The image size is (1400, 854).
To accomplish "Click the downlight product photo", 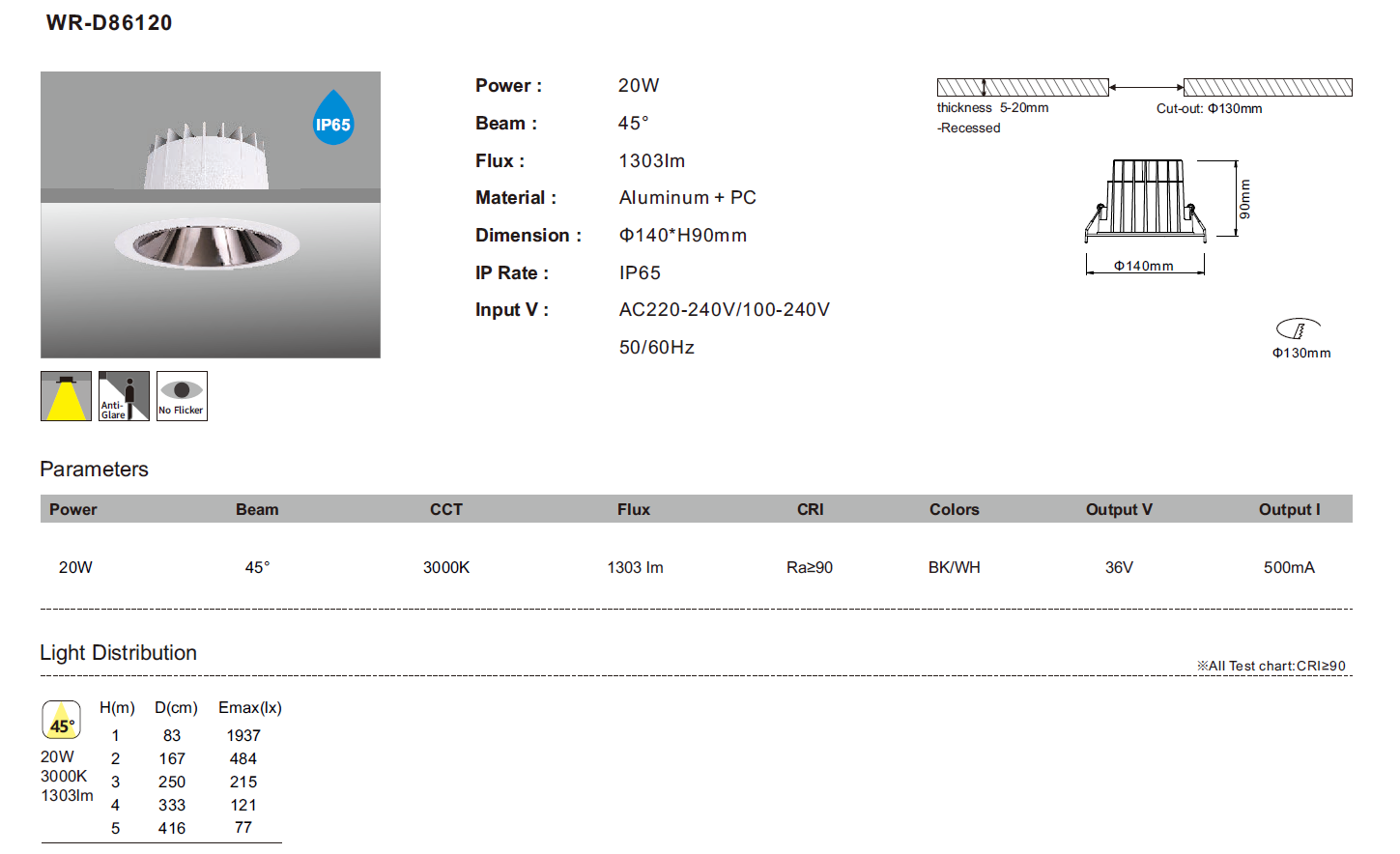I will pyautogui.click(x=211, y=214).
